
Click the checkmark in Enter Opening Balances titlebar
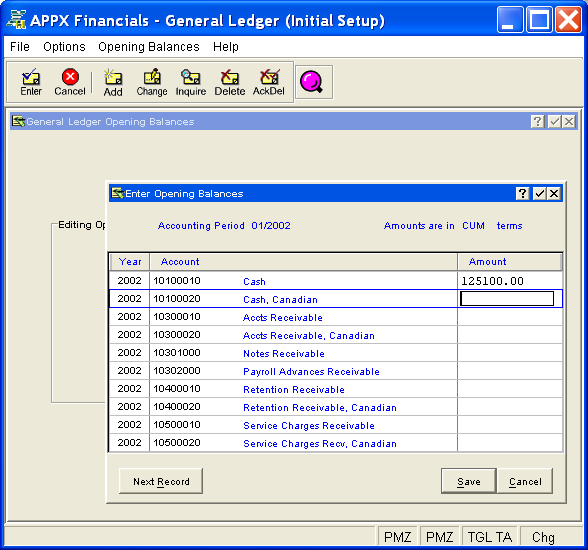pyautogui.click(x=540, y=193)
